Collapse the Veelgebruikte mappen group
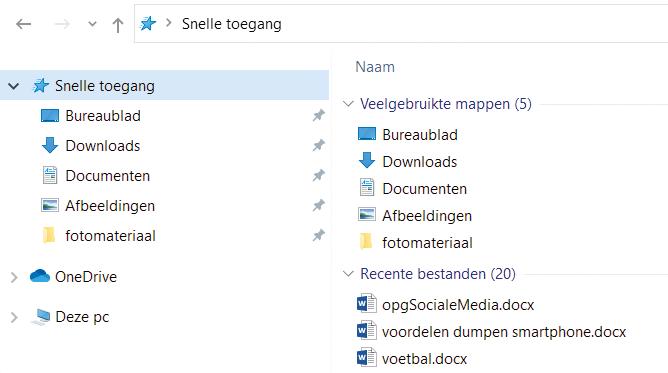The width and height of the screenshot is (668, 373). 348,104
